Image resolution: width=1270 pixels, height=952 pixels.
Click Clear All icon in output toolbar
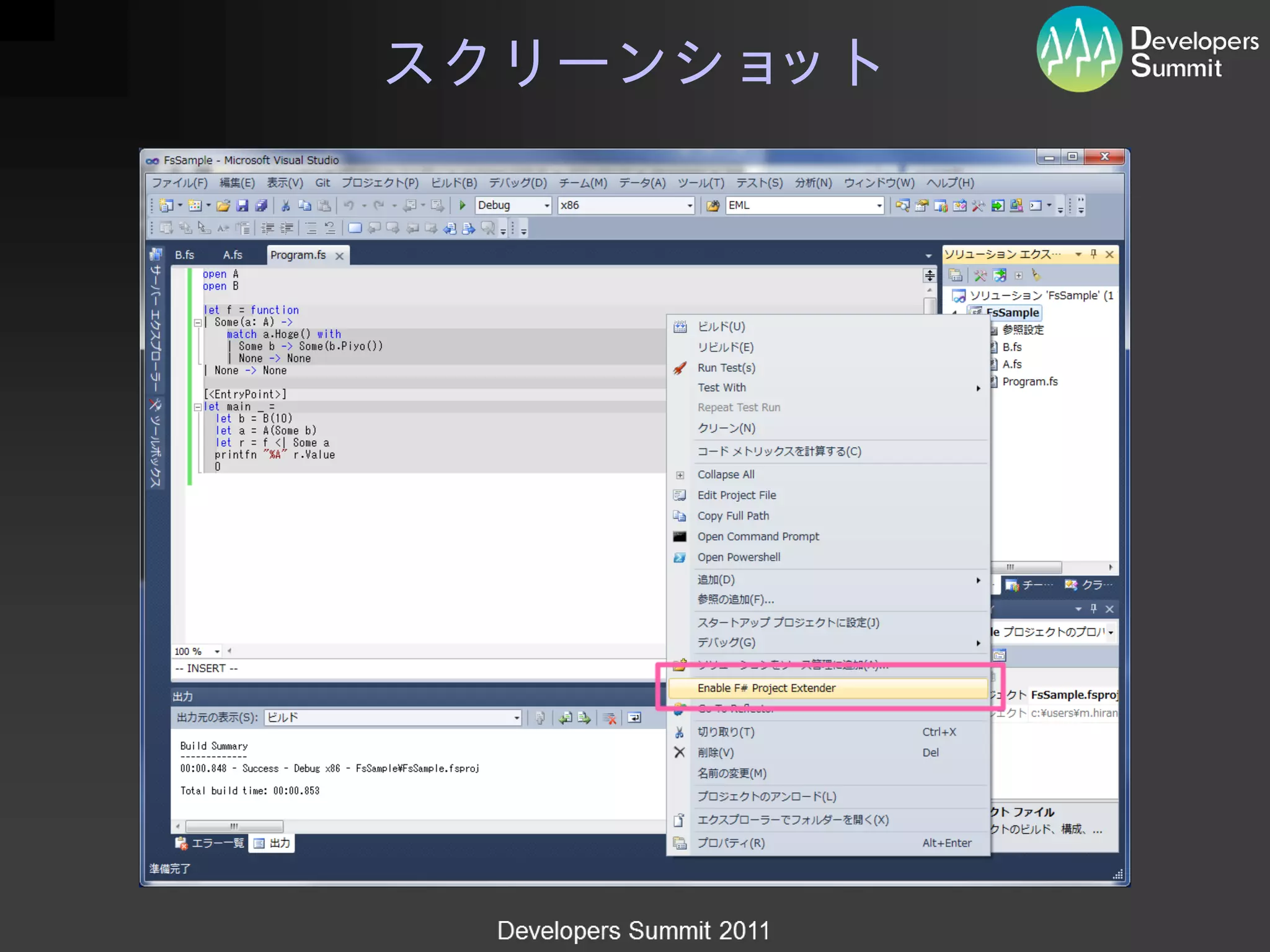click(610, 718)
